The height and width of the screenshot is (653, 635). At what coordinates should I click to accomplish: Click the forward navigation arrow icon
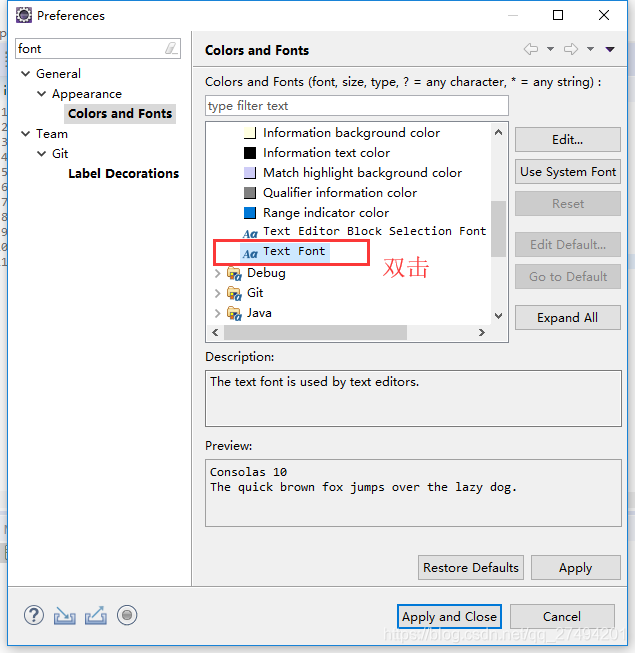coord(571,49)
